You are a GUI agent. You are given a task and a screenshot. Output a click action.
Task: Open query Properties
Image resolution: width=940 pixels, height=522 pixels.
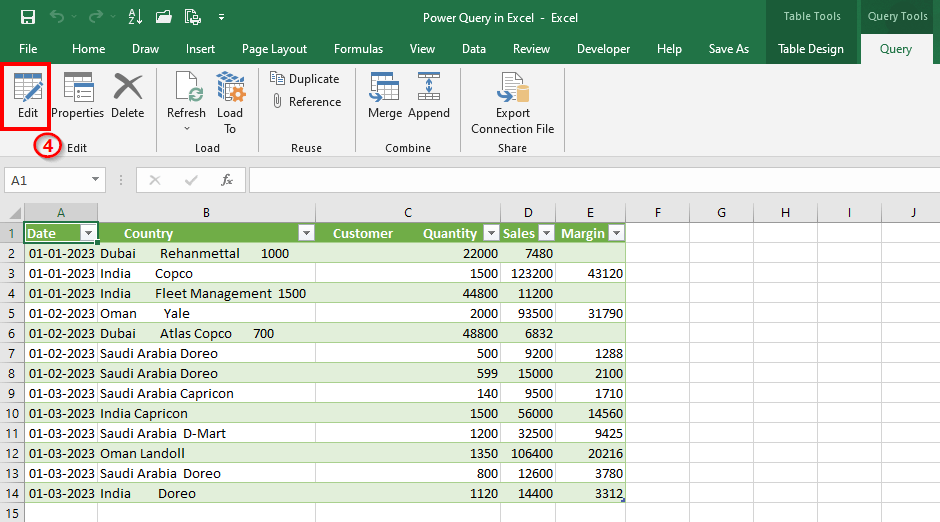pos(77,96)
